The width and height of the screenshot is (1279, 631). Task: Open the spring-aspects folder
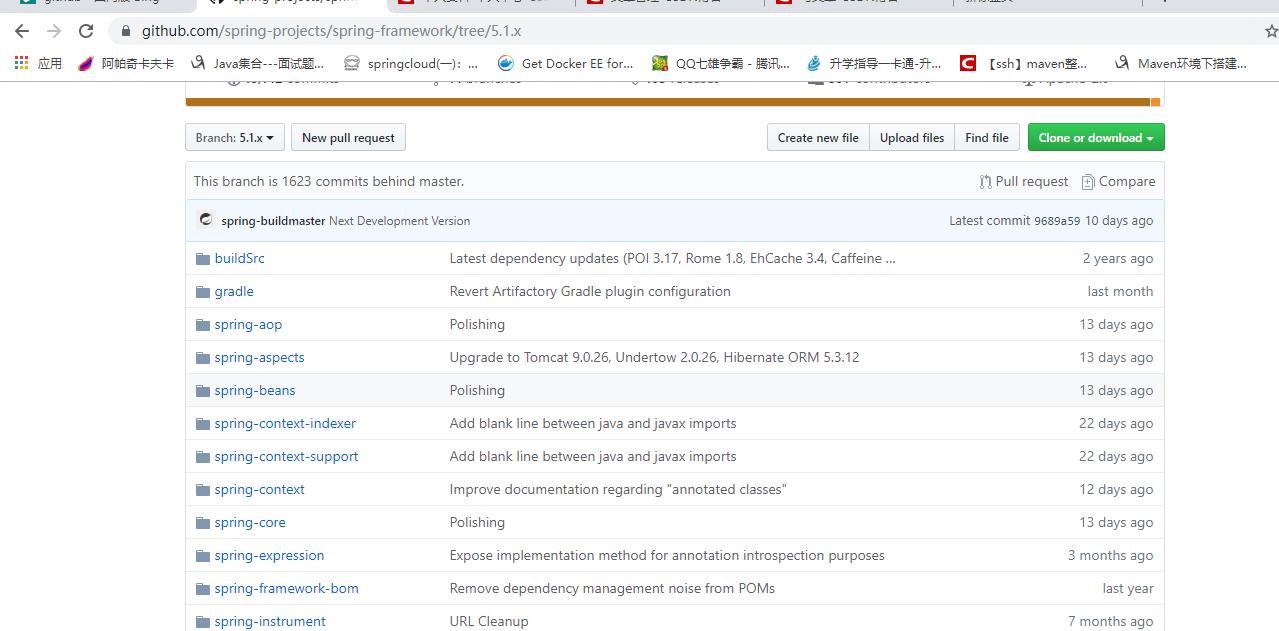(x=259, y=357)
